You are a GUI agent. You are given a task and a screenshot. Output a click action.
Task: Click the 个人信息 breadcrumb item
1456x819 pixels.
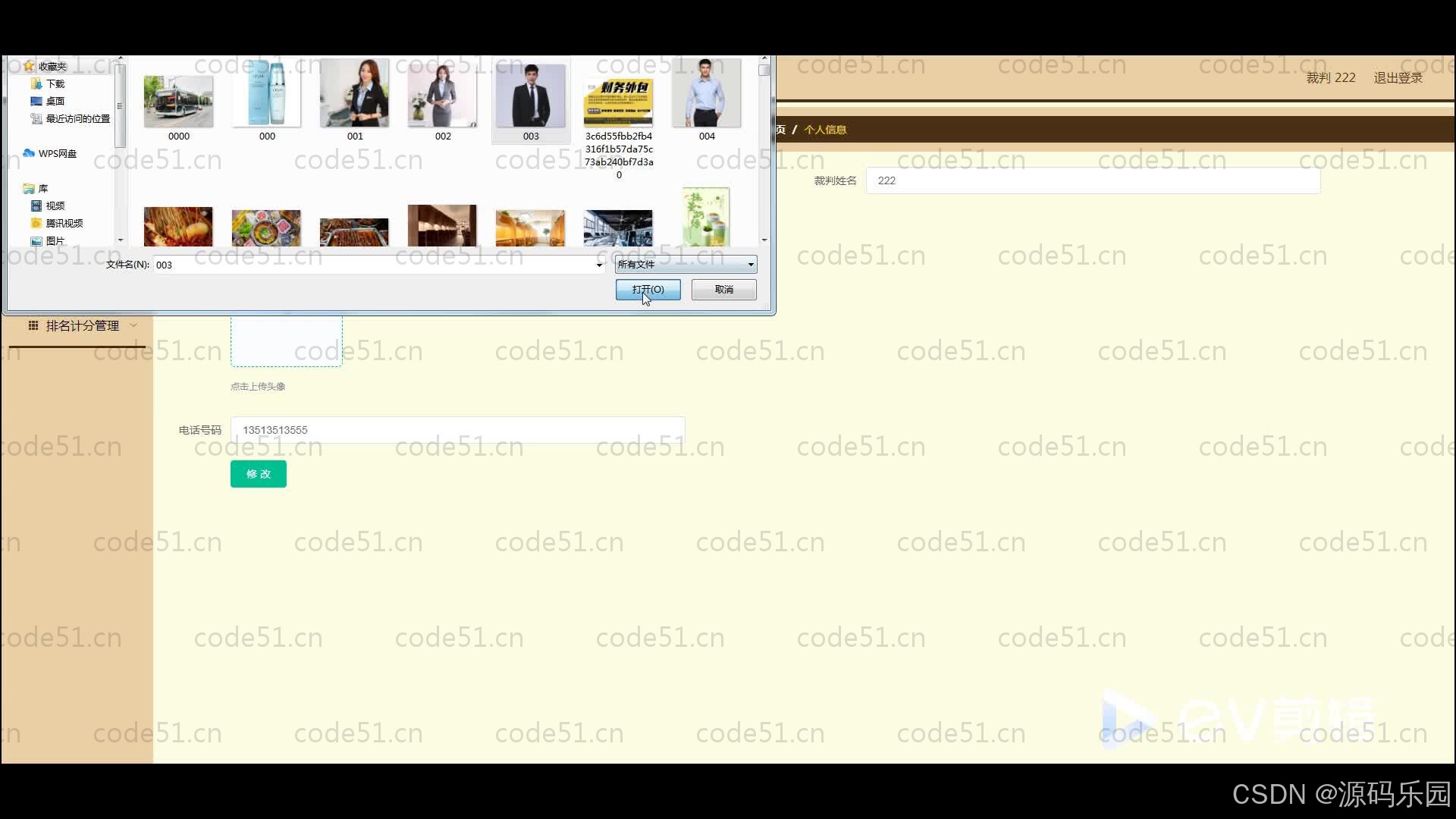(x=825, y=130)
